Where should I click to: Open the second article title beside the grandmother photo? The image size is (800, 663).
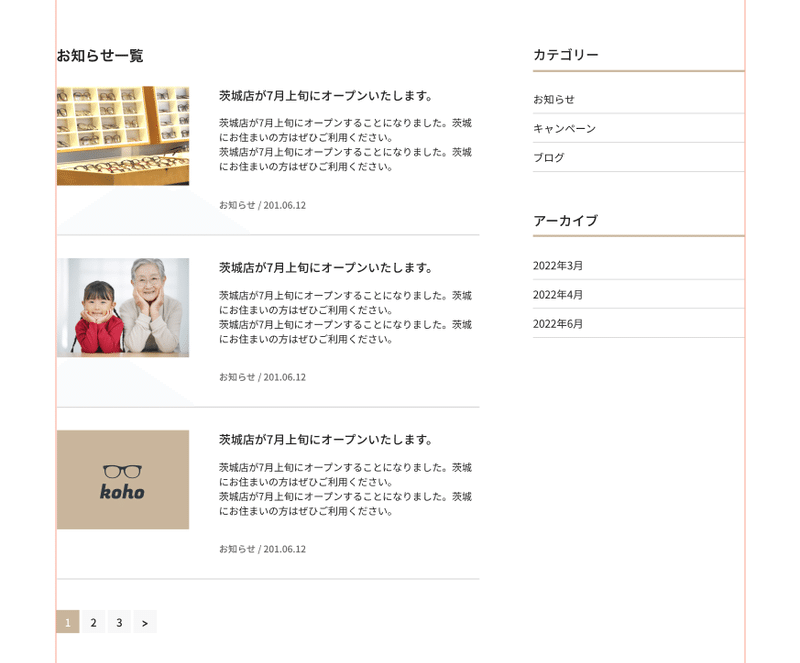tap(326, 268)
